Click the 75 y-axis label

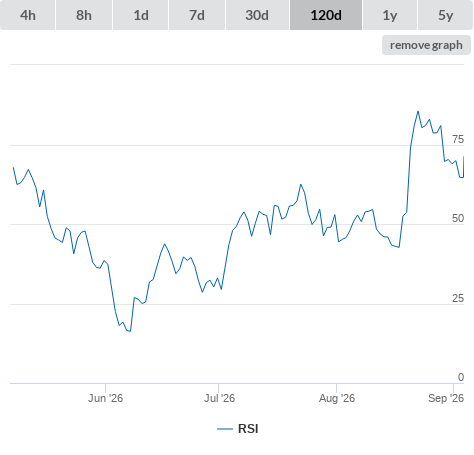[458, 139]
